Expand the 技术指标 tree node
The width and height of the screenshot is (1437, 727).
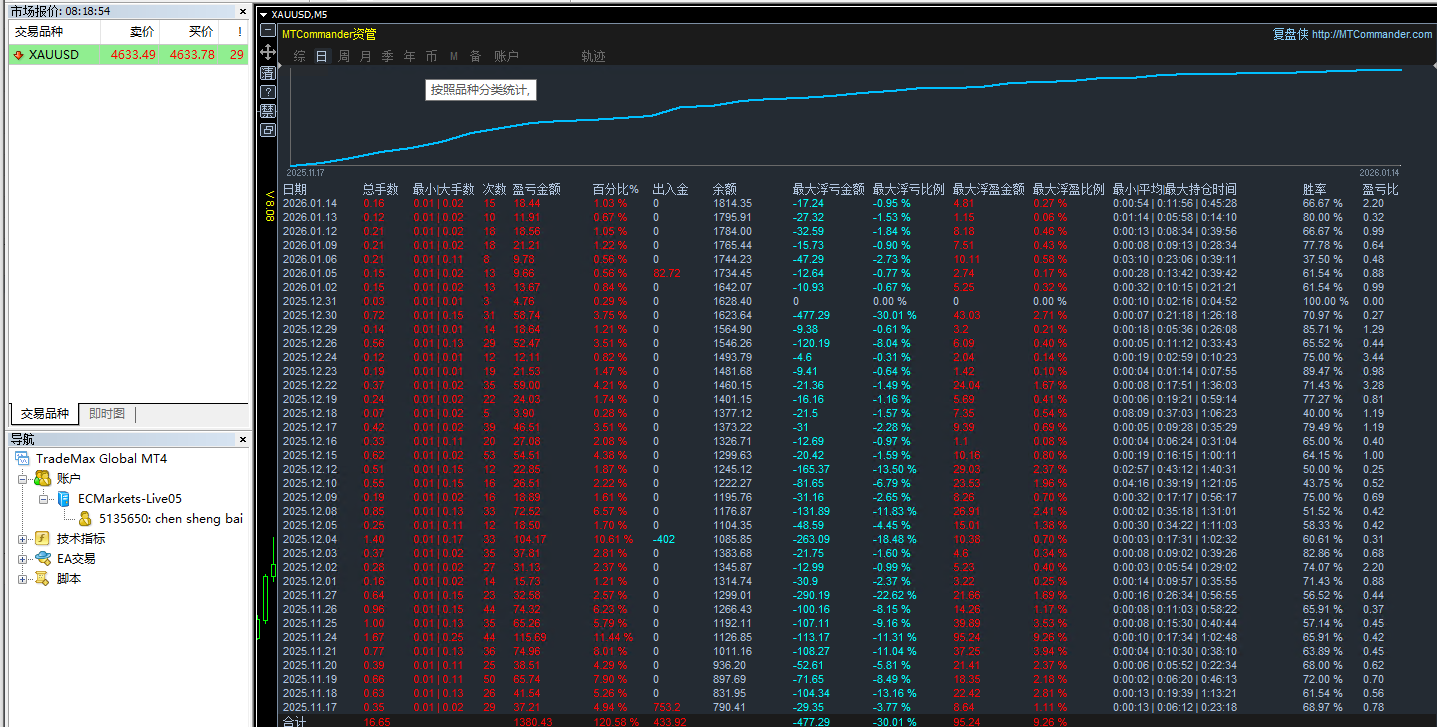(23, 540)
